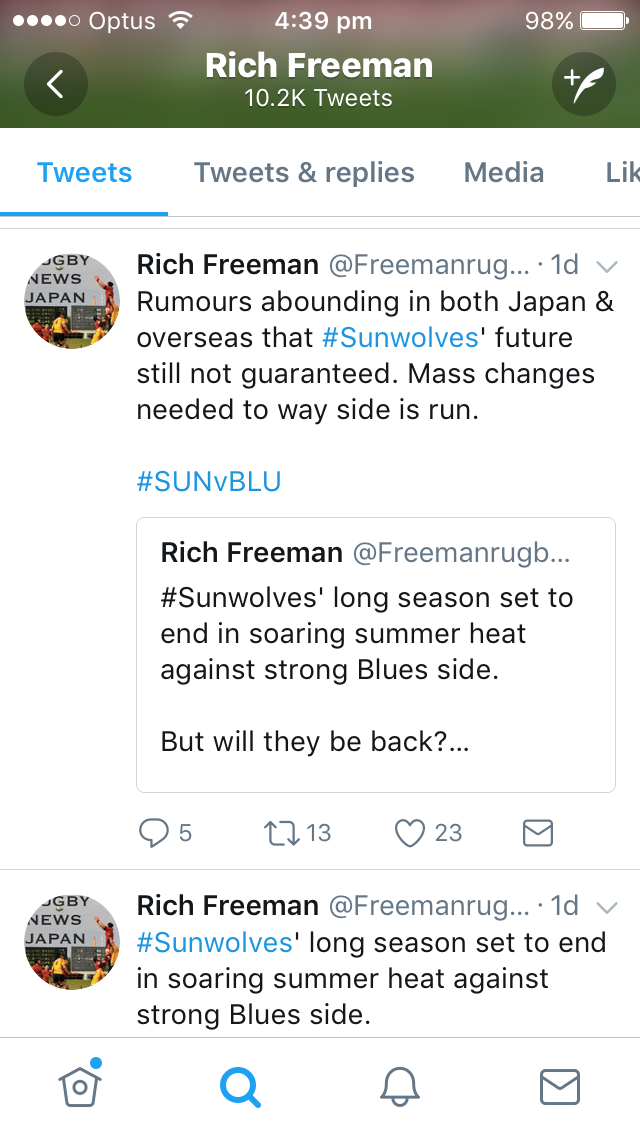Open the Notifications bell tab
This screenshot has width=640, height=1136.
pos(400,1086)
